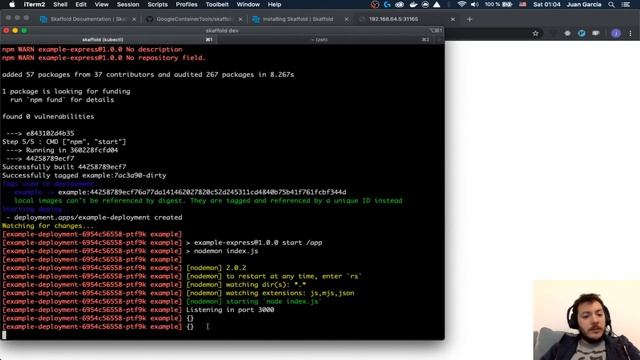Open the Shell menu
640x360 pixels.
[60, 4]
